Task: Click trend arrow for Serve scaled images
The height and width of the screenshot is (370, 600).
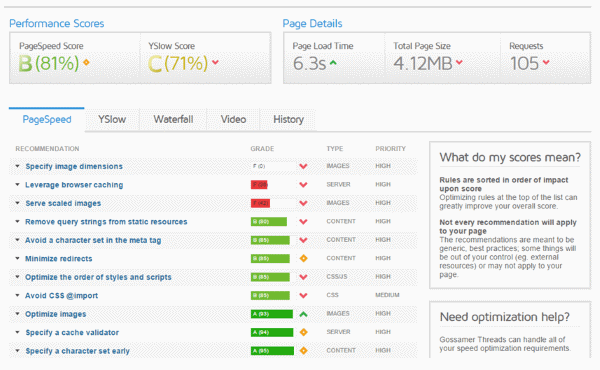Action: (303, 203)
